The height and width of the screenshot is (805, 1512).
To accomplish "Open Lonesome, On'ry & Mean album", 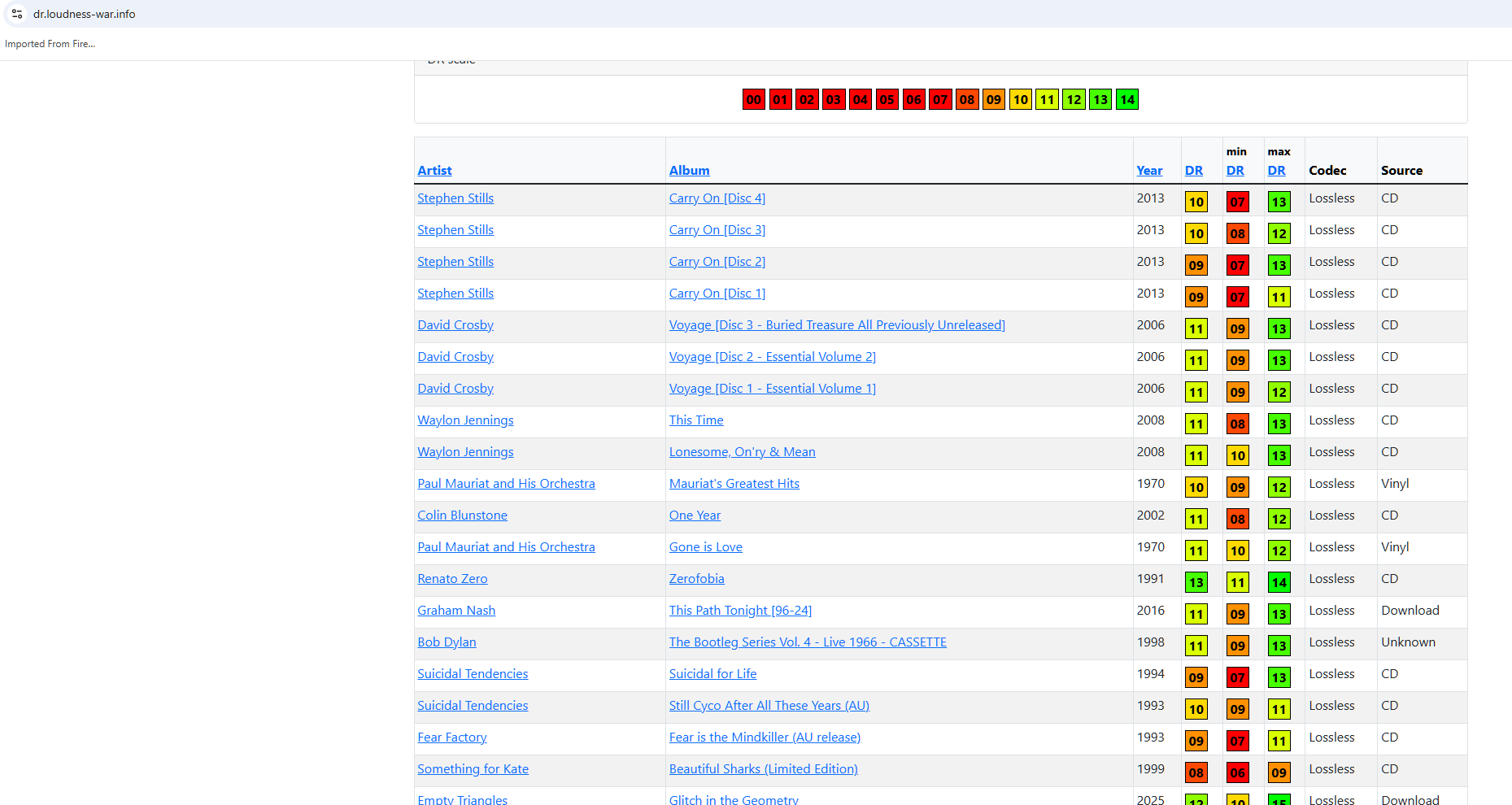I will tap(742, 452).
